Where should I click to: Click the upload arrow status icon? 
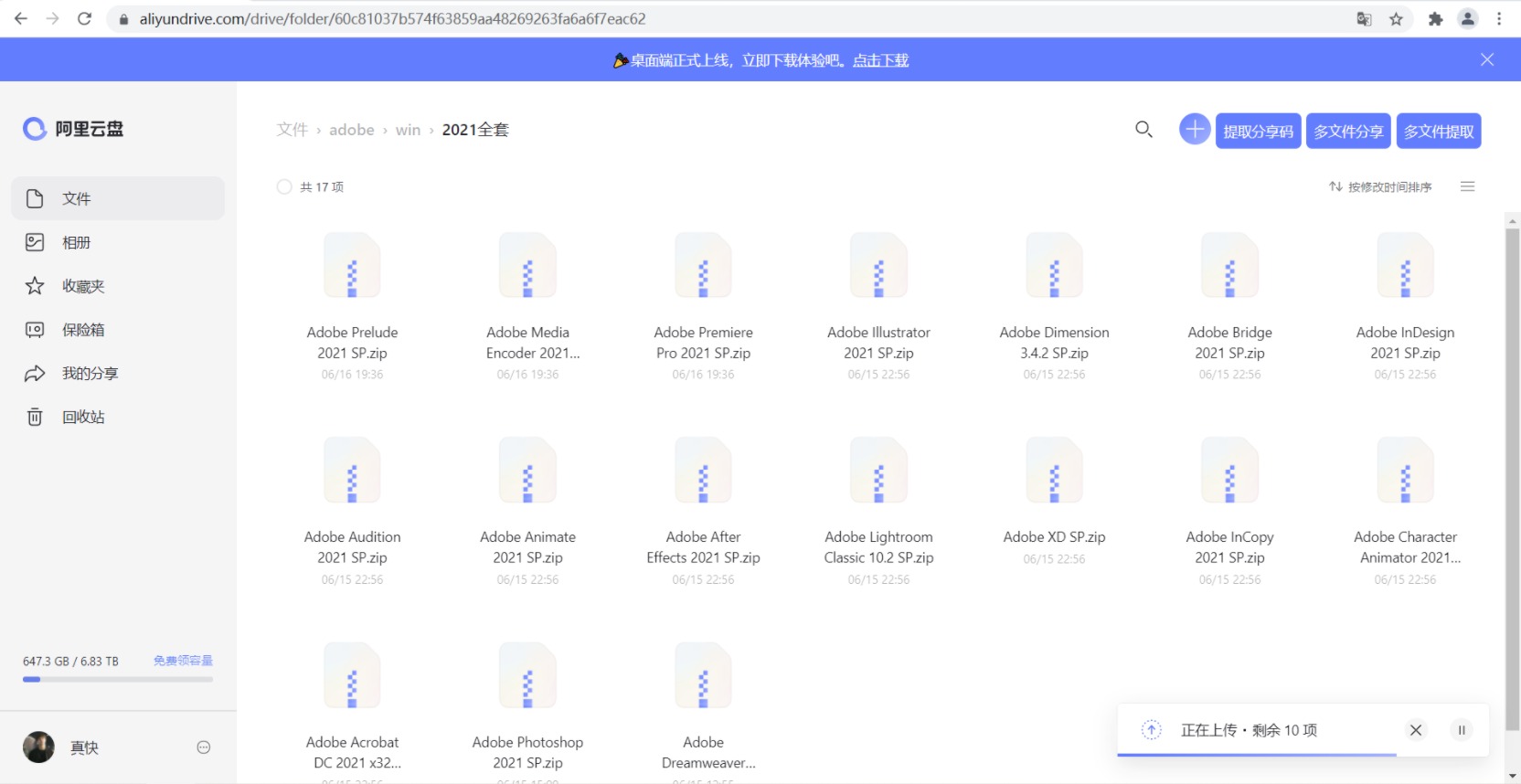click(1152, 730)
